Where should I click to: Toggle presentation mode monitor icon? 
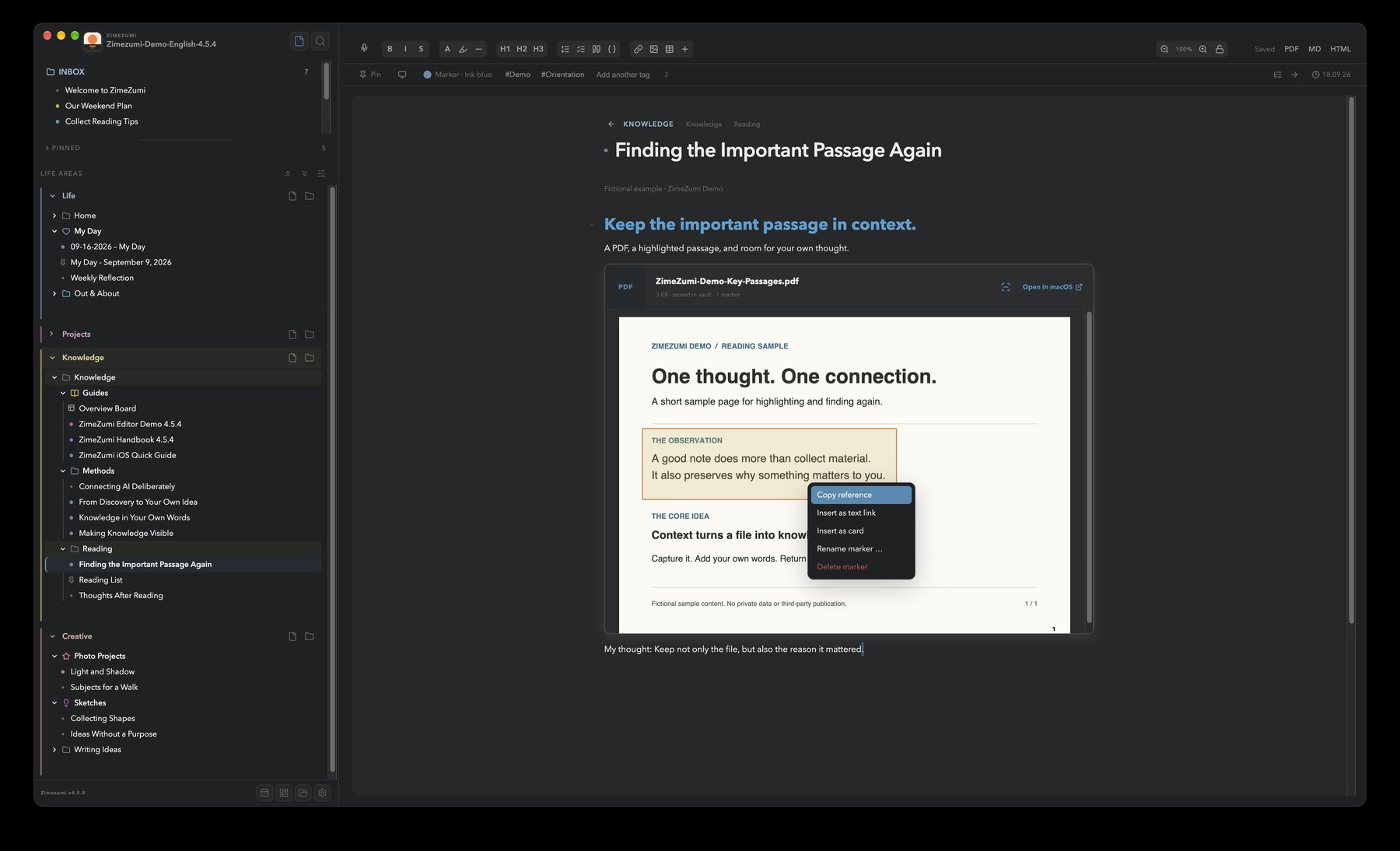pos(402,75)
